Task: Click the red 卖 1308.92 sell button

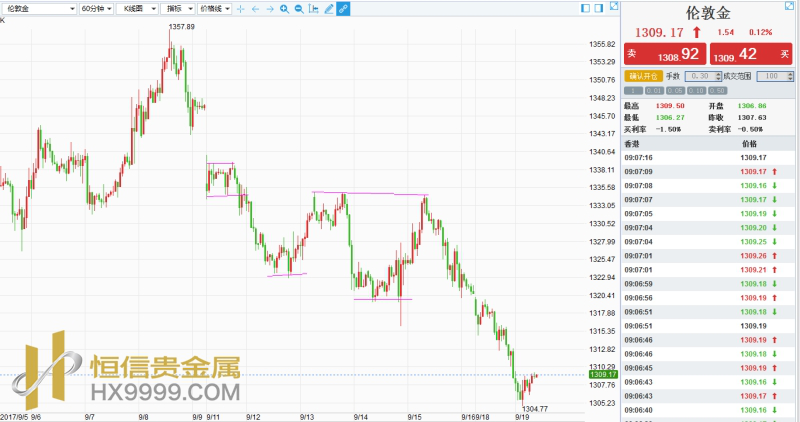Action: pyautogui.click(x=665, y=54)
